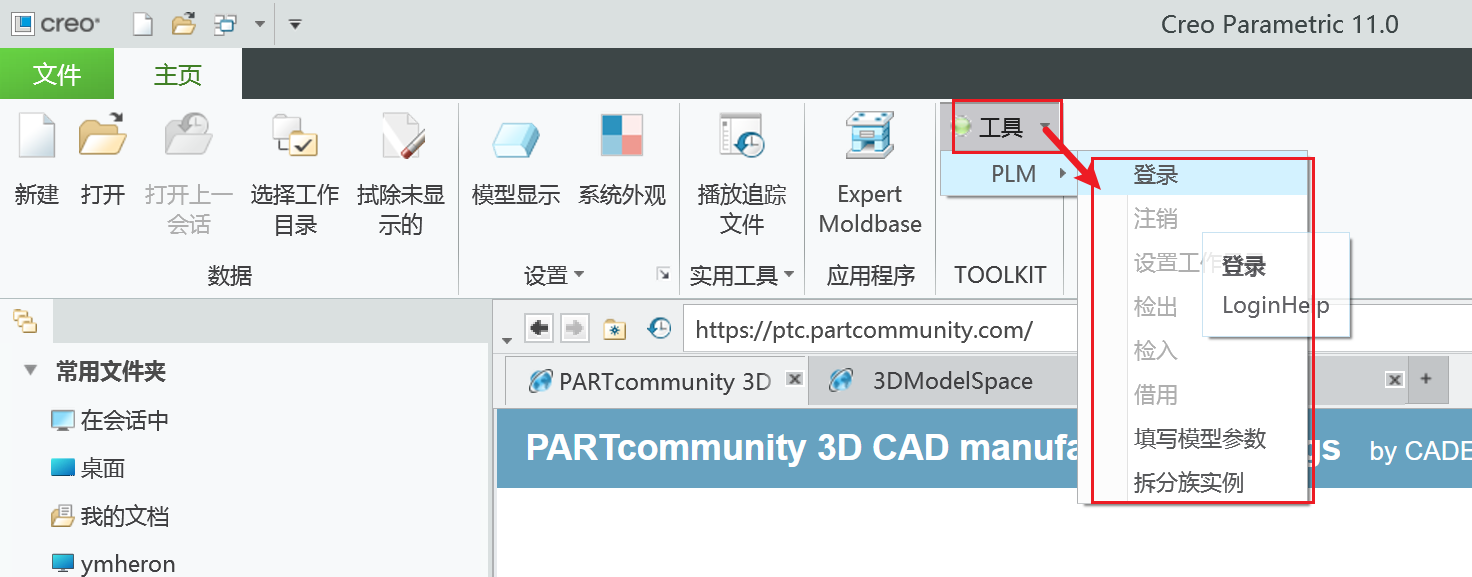Add a new browser tab

pyautogui.click(x=1427, y=379)
